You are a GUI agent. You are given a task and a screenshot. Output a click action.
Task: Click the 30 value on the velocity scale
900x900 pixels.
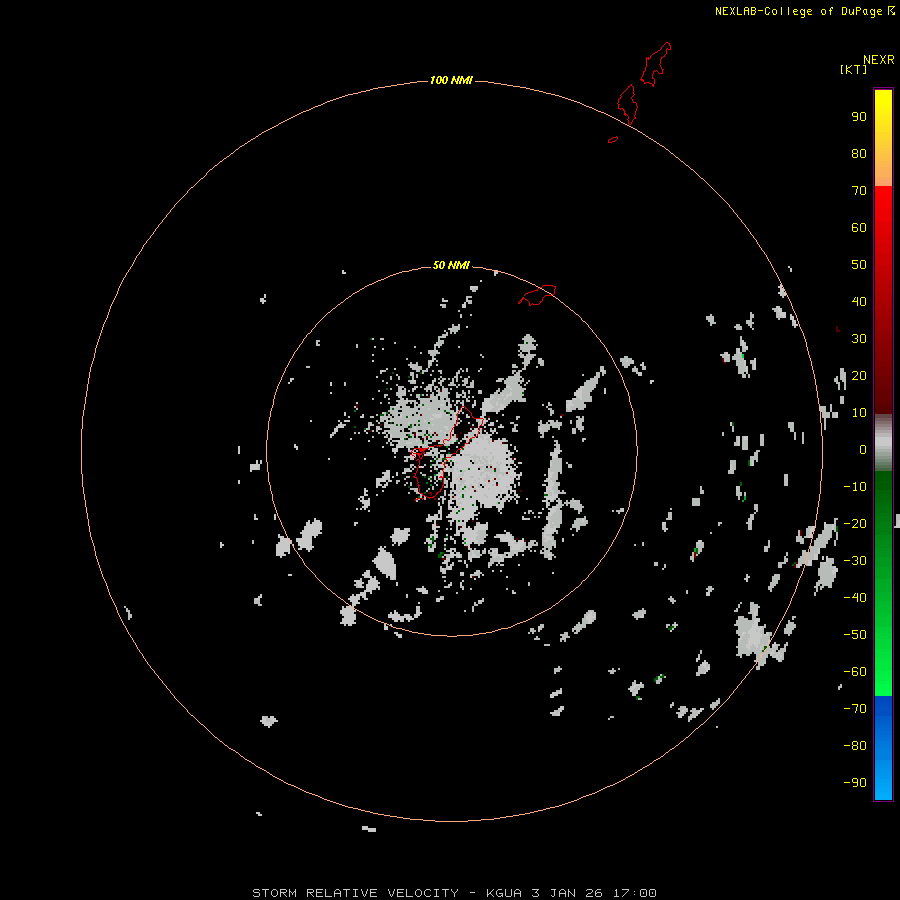point(859,339)
